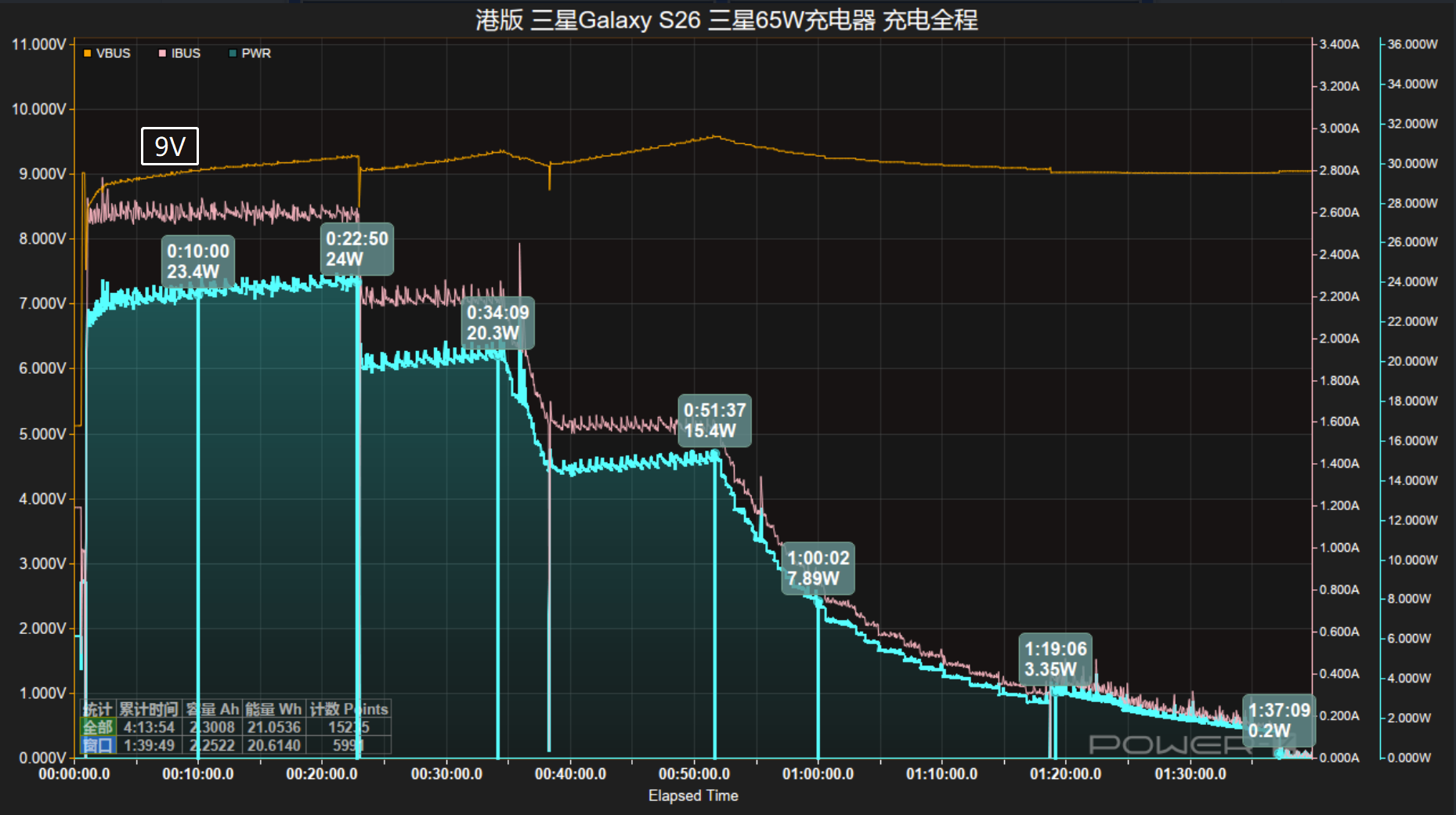Select the 1:37:09 0.2W data marker
The width and height of the screenshot is (1456, 815).
[1279, 720]
